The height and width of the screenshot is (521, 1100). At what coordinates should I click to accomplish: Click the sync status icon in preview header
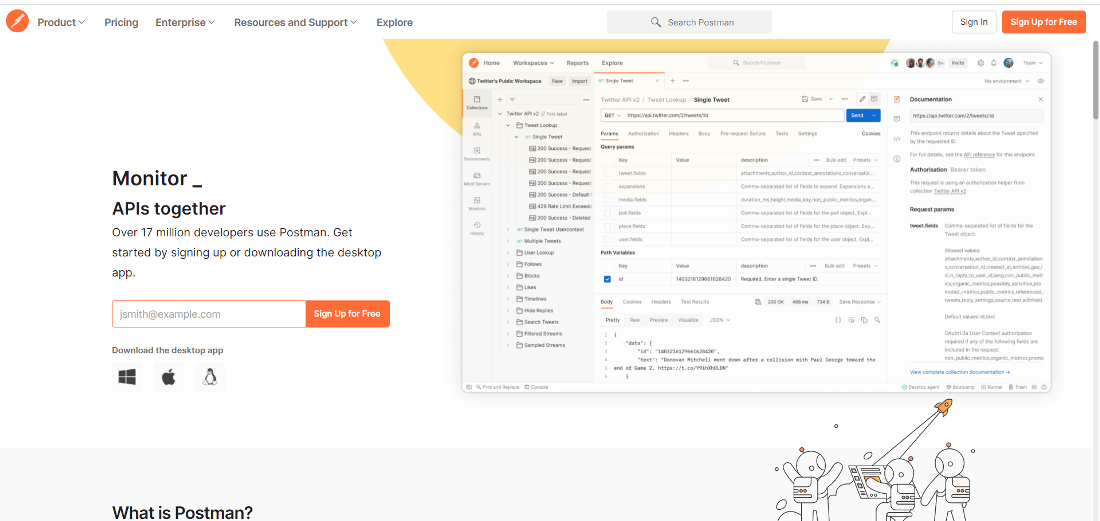[894, 62]
